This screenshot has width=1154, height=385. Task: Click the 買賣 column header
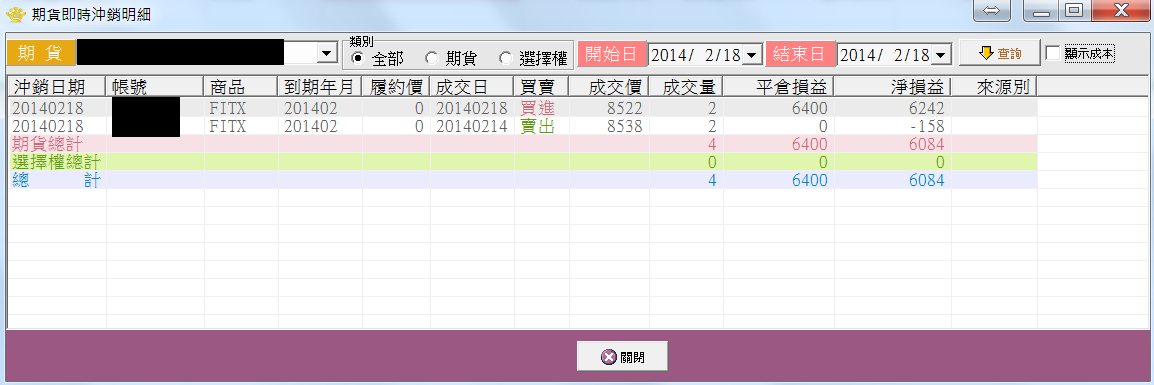(x=542, y=87)
